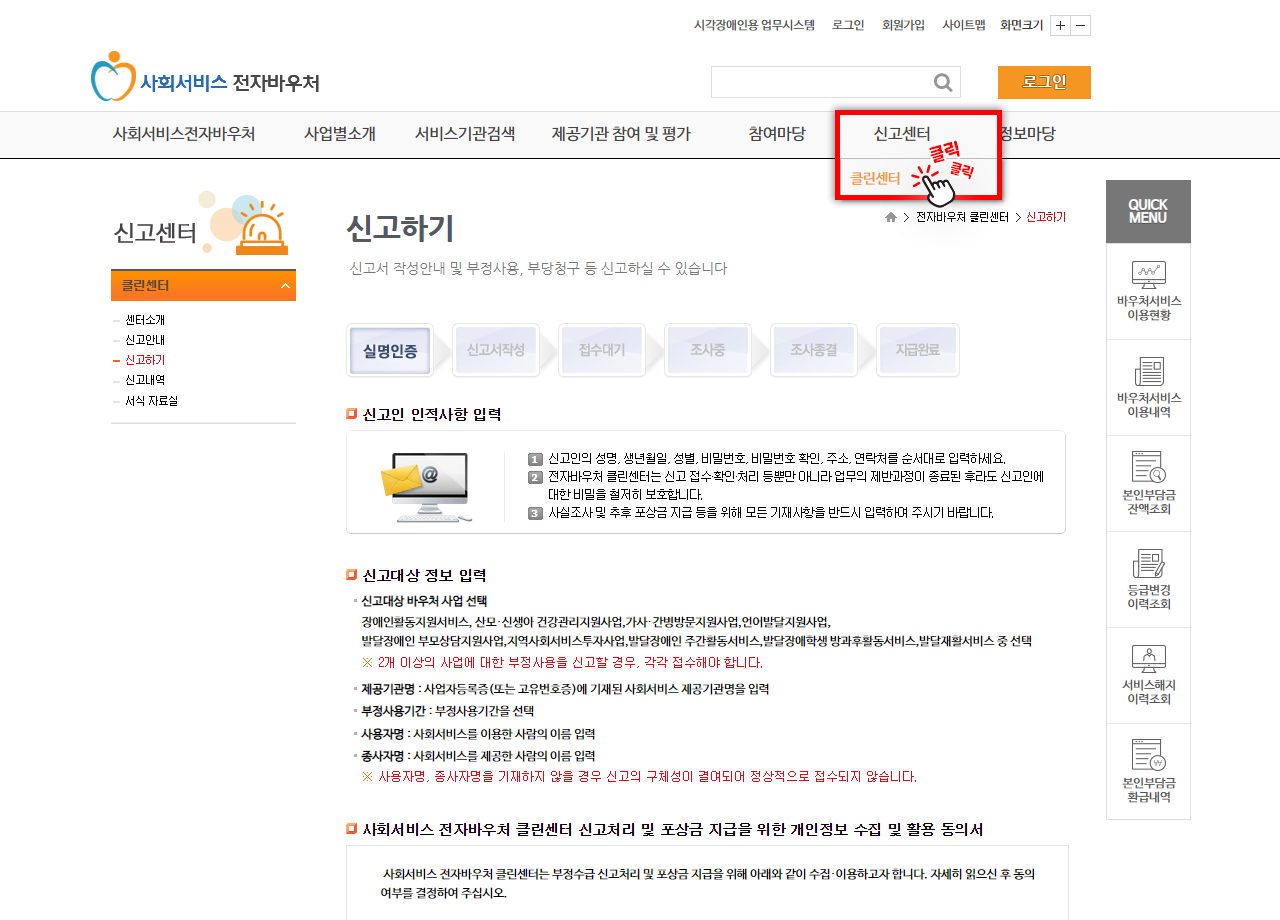Click 실명인증 step box
Screen dimensions: 1280x920
(390, 350)
